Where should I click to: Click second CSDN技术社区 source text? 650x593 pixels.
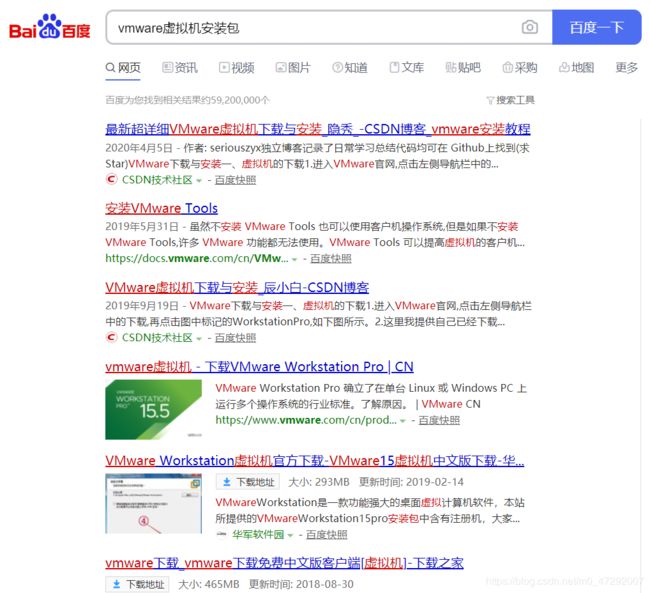(x=157, y=338)
